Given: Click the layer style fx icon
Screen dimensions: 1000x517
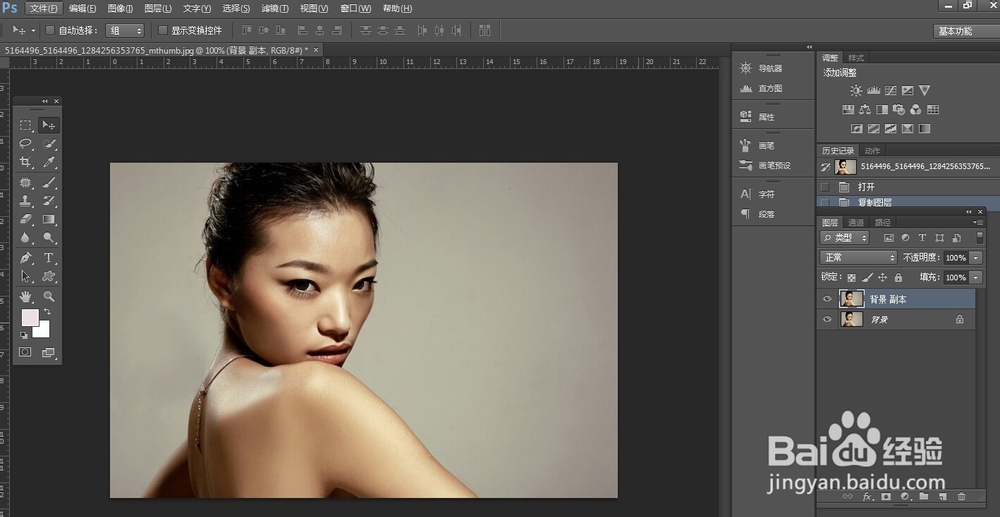Looking at the screenshot, I should coord(867,496).
